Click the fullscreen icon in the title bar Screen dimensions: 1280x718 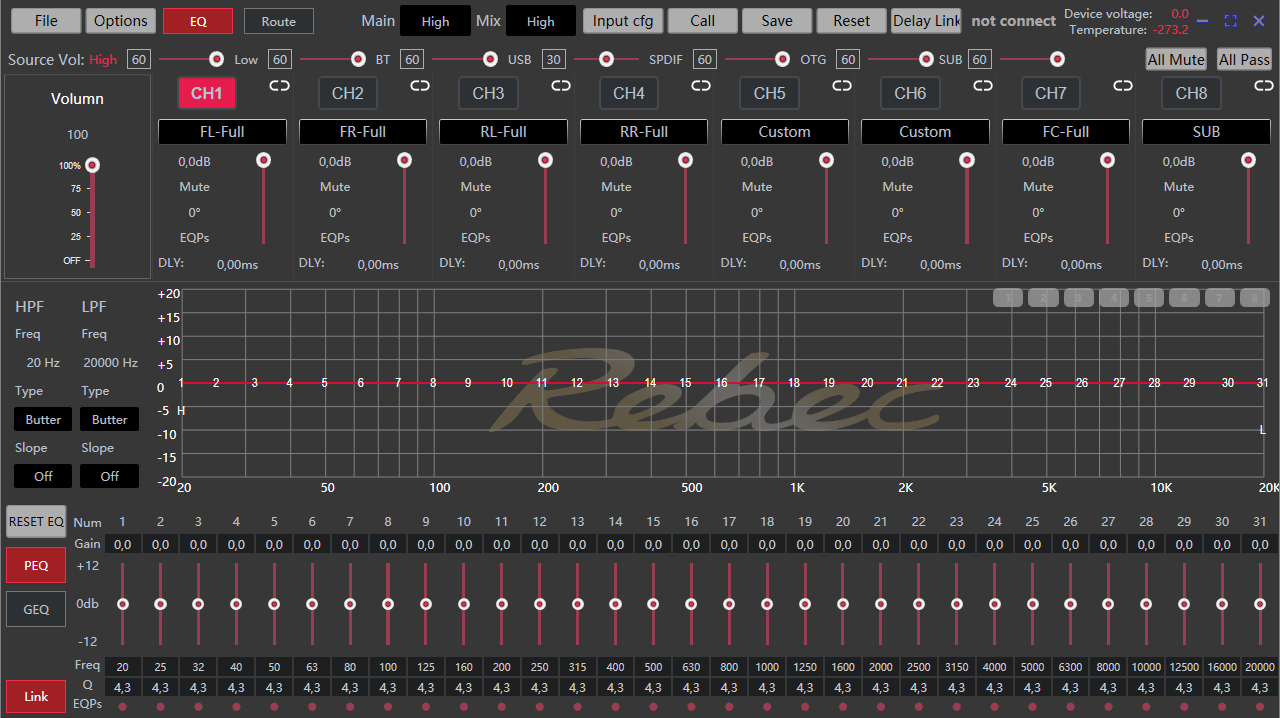pyautogui.click(x=1230, y=20)
